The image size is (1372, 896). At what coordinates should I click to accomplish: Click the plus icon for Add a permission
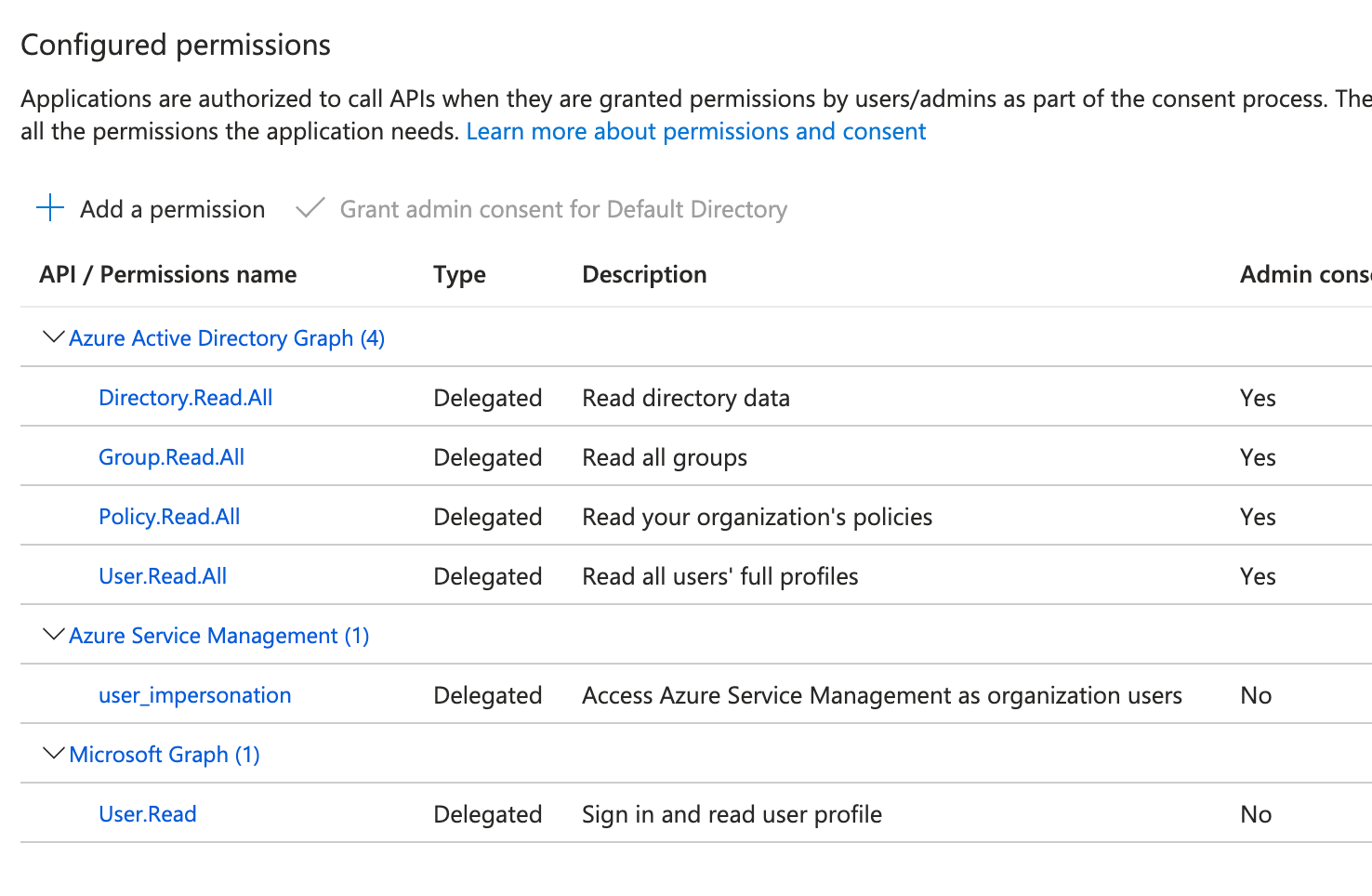(50, 208)
